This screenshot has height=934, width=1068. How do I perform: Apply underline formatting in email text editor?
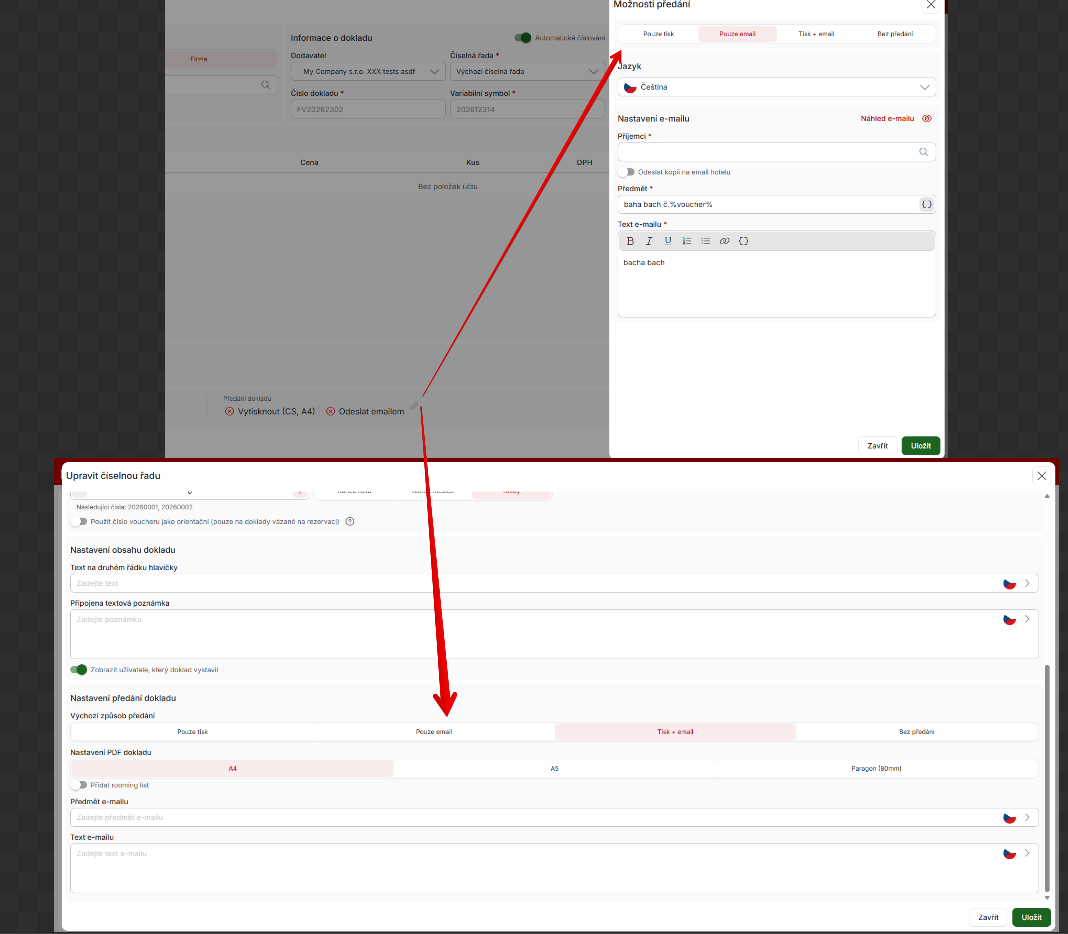[668, 241]
